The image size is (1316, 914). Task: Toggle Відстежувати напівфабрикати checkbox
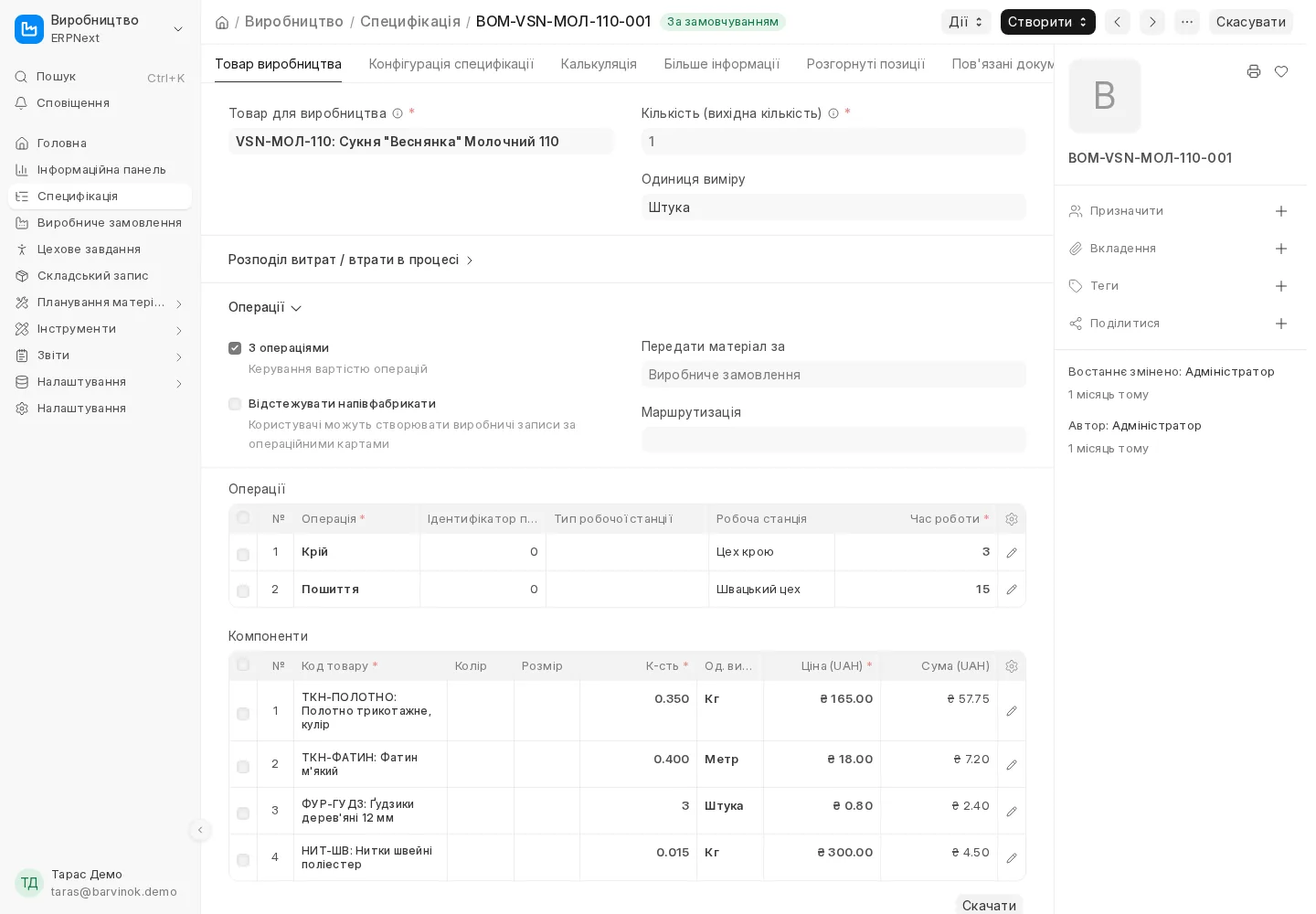tap(235, 404)
